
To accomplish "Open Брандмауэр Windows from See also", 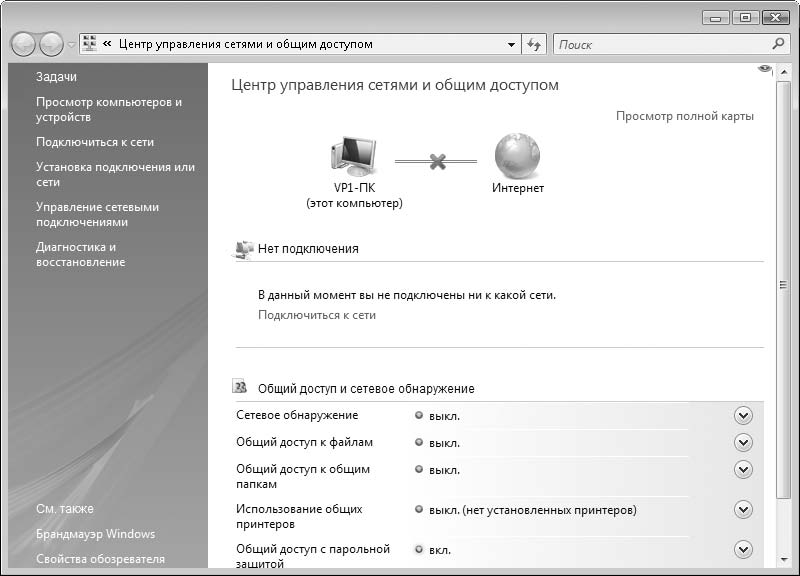I will pos(95,534).
